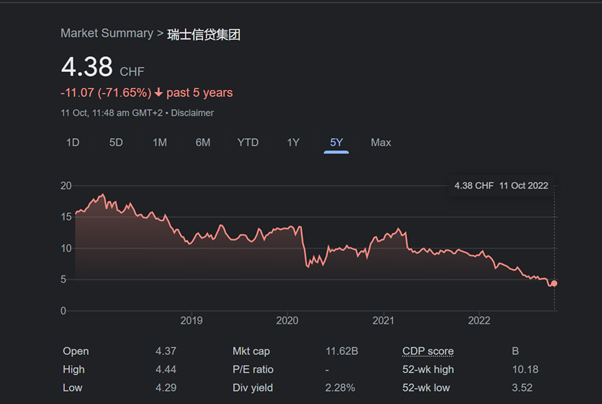Switch chart to 1M range
Viewport: 602px width, 404px height.
(160, 142)
